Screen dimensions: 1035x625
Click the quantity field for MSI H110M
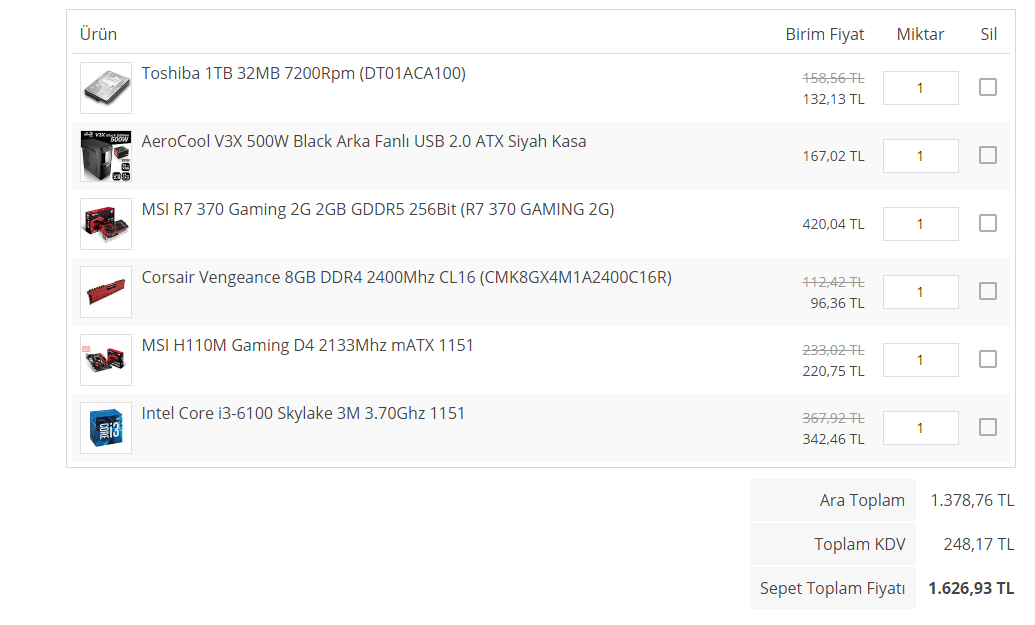pos(920,360)
